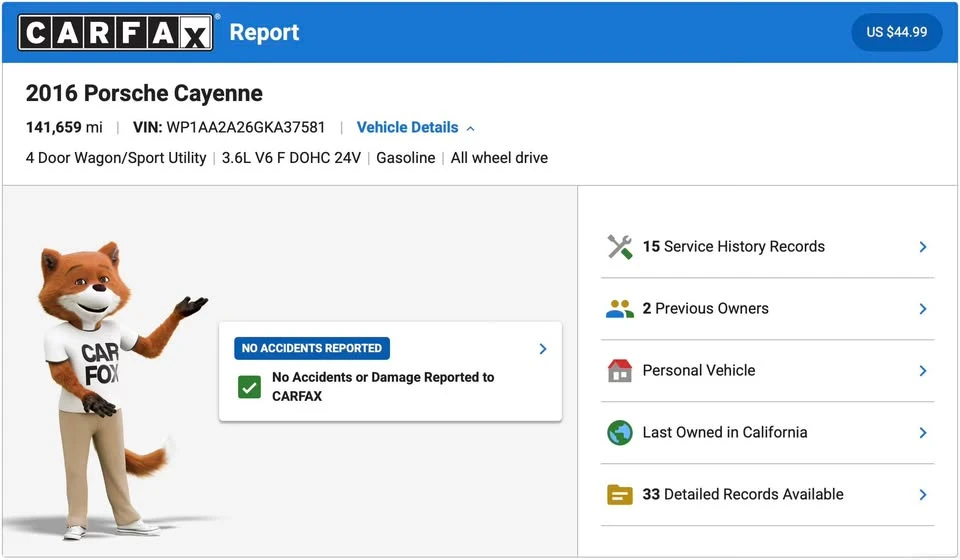Click the green checkmark no-accidents icon
Viewport: 960px width, 560px height.
click(249, 387)
